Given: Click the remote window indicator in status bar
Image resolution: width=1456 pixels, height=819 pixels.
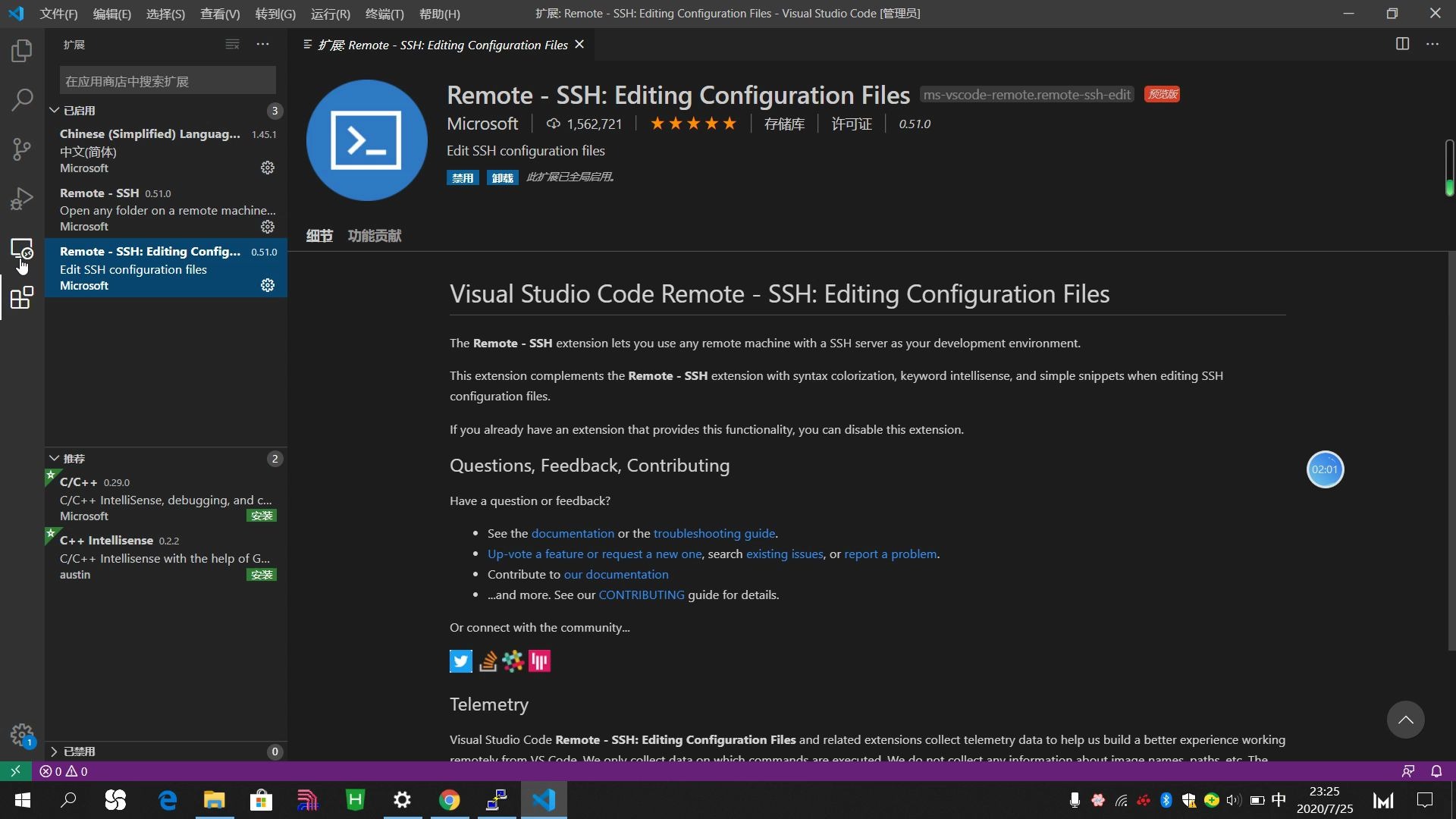Looking at the screenshot, I should pos(15,771).
